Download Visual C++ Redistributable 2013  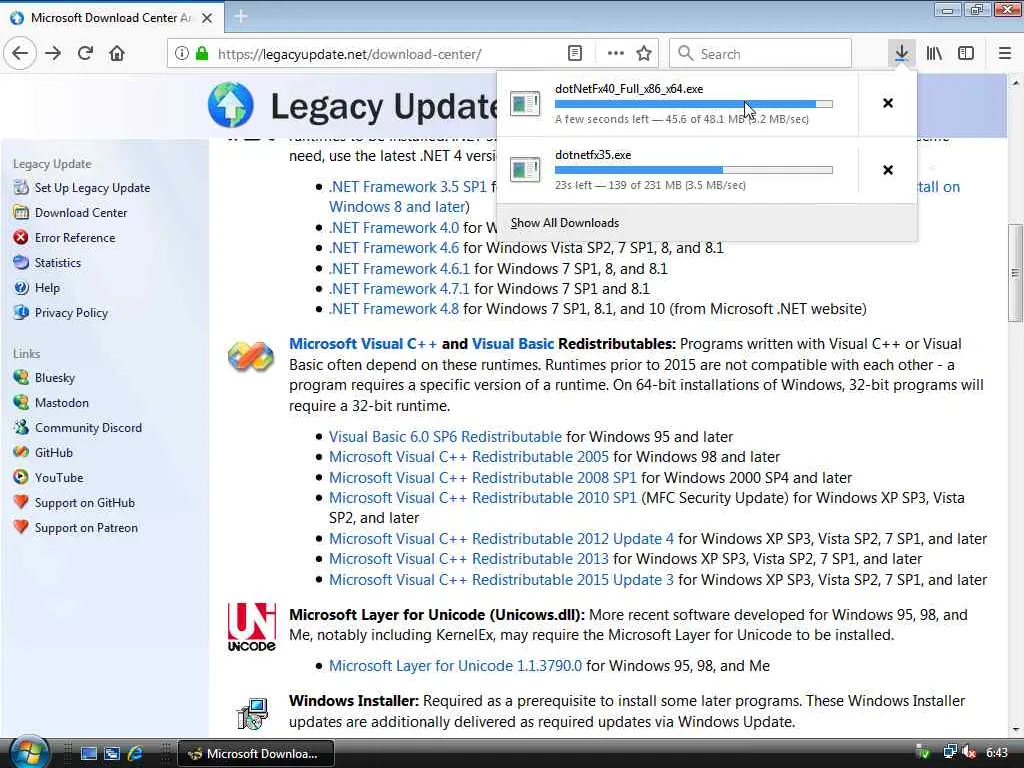point(468,560)
